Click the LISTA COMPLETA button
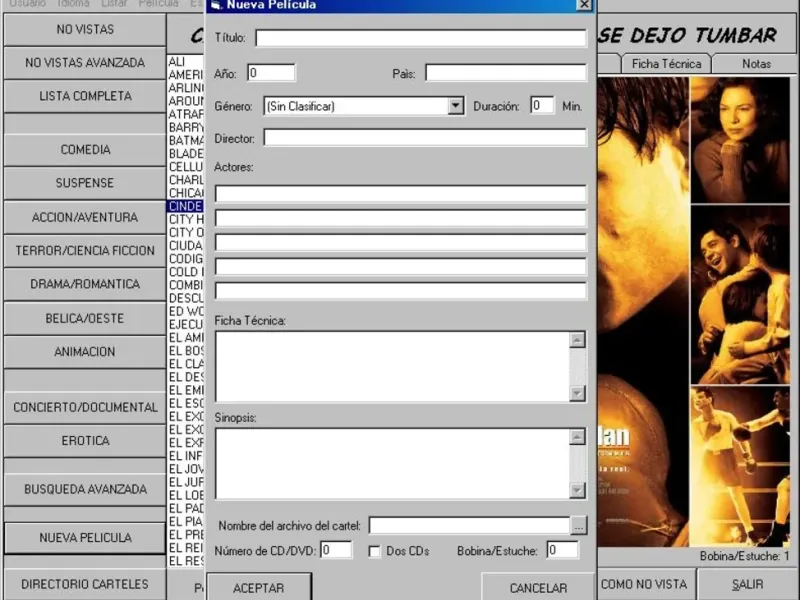Image resolution: width=800 pixels, height=600 pixels. click(x=85, y=96)
